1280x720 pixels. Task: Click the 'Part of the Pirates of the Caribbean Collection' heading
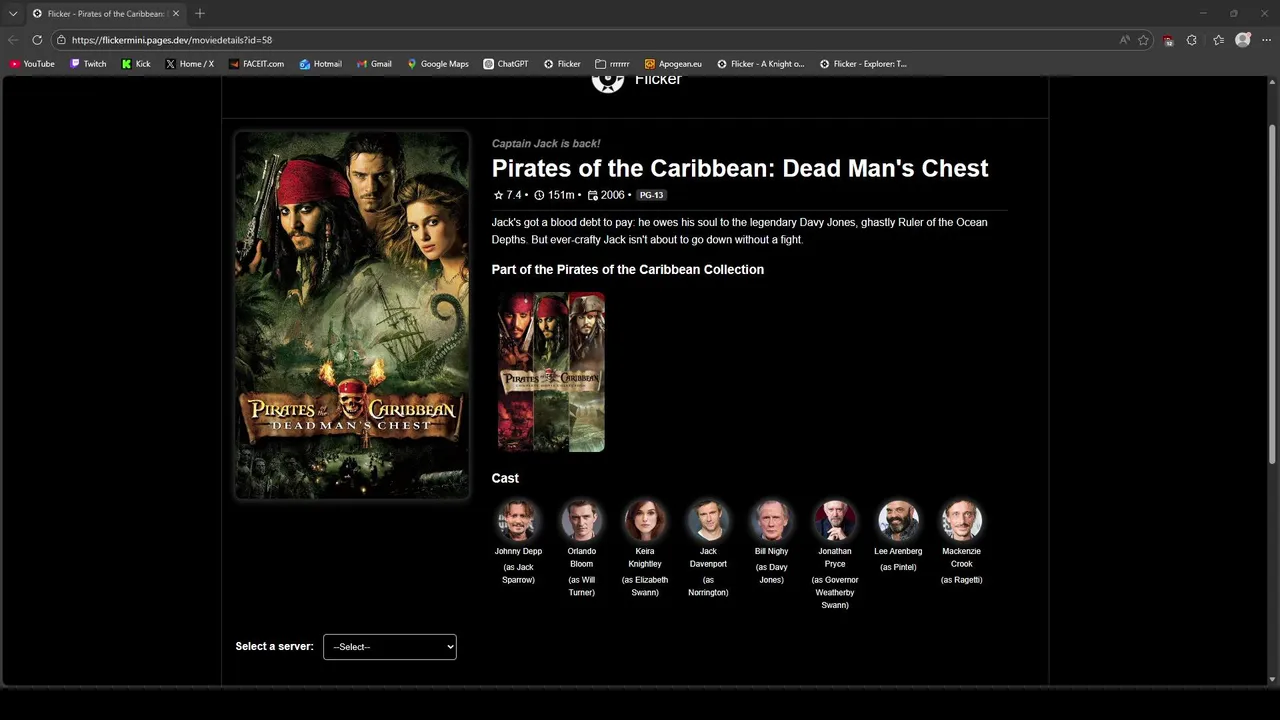click(628, 270)
